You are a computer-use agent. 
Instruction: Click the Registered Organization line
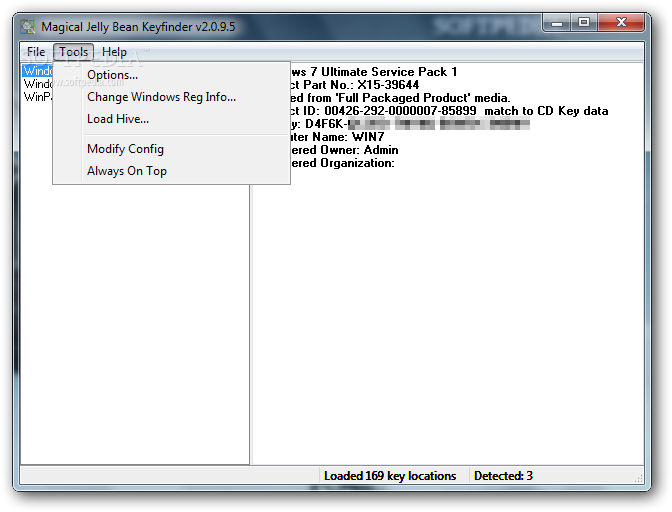point(342,163)
